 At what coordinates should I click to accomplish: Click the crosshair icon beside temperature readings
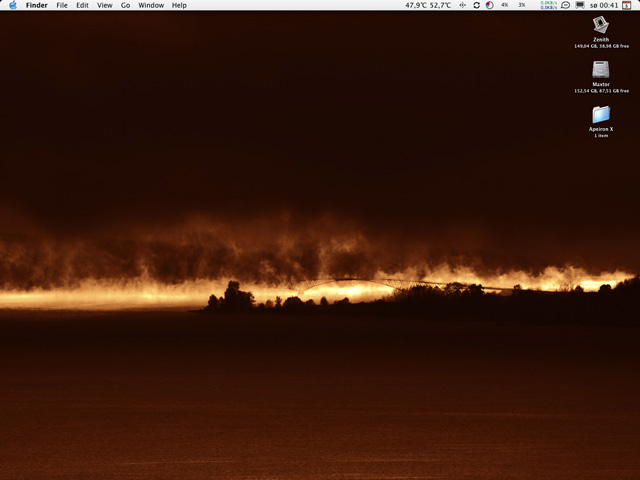click(x=462, y=5)
